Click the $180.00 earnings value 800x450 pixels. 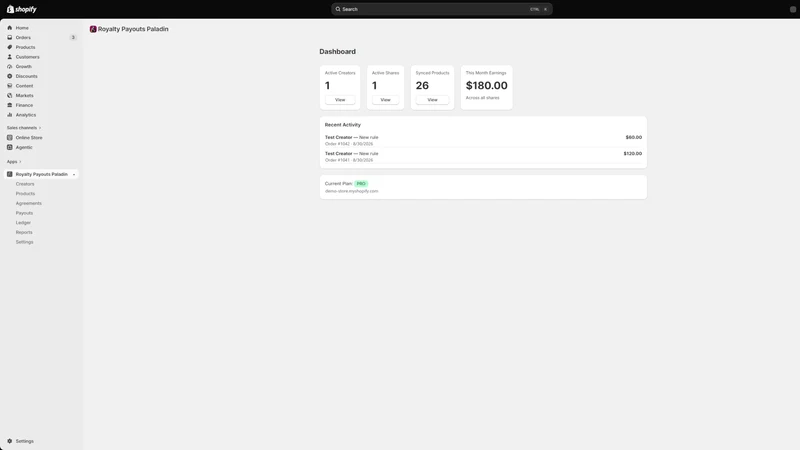[x=487, y=86]
